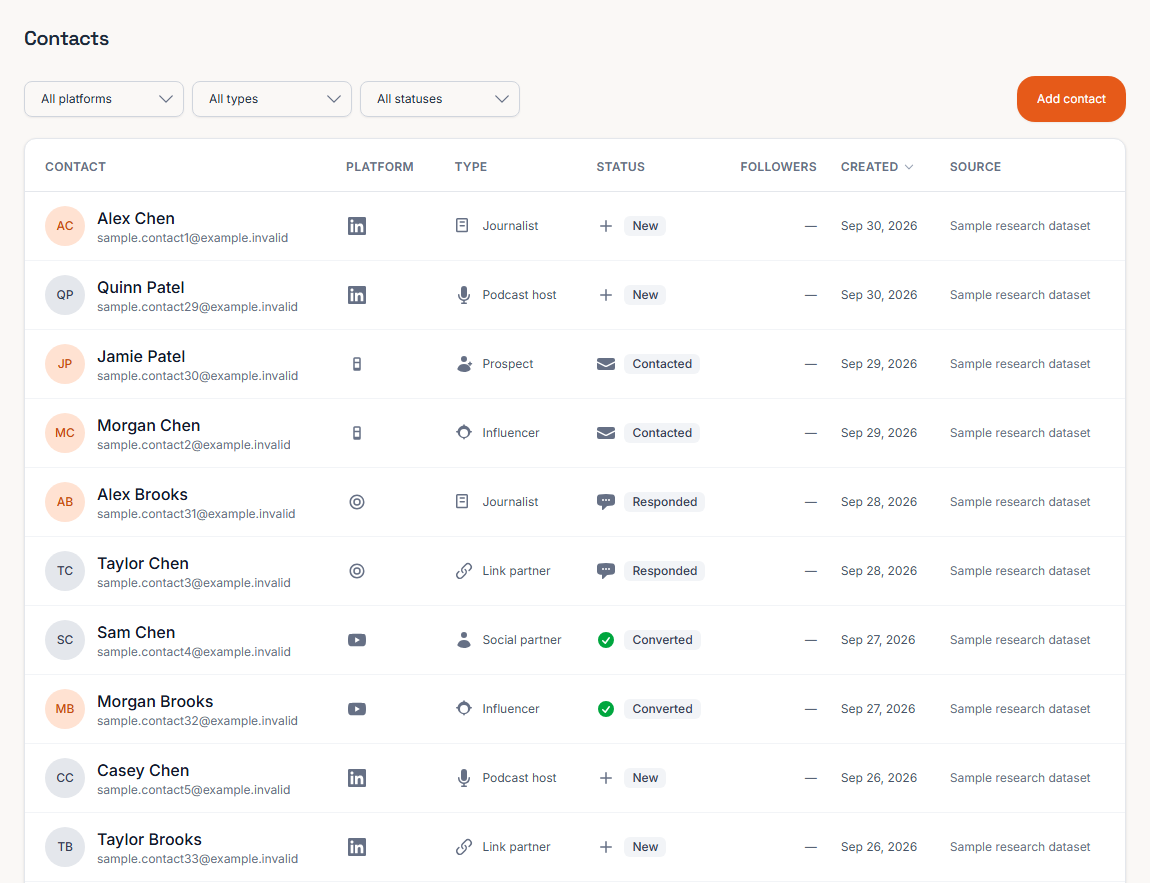Click green check icon for Morgan Brooks
The image size is (1150, 883).
pos(606,708)
